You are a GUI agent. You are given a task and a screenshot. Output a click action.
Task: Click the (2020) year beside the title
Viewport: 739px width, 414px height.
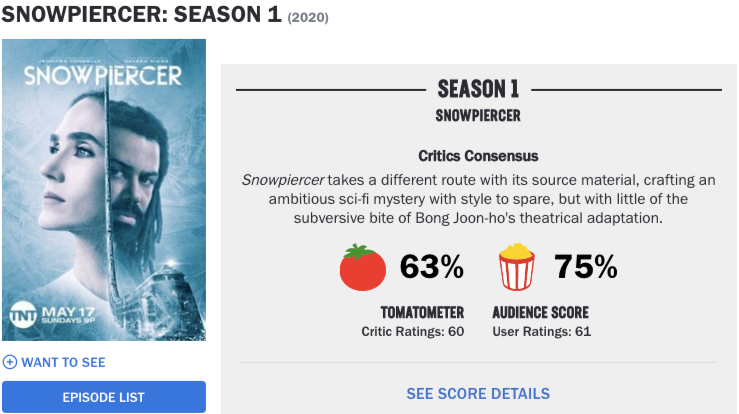coord(308,19)
